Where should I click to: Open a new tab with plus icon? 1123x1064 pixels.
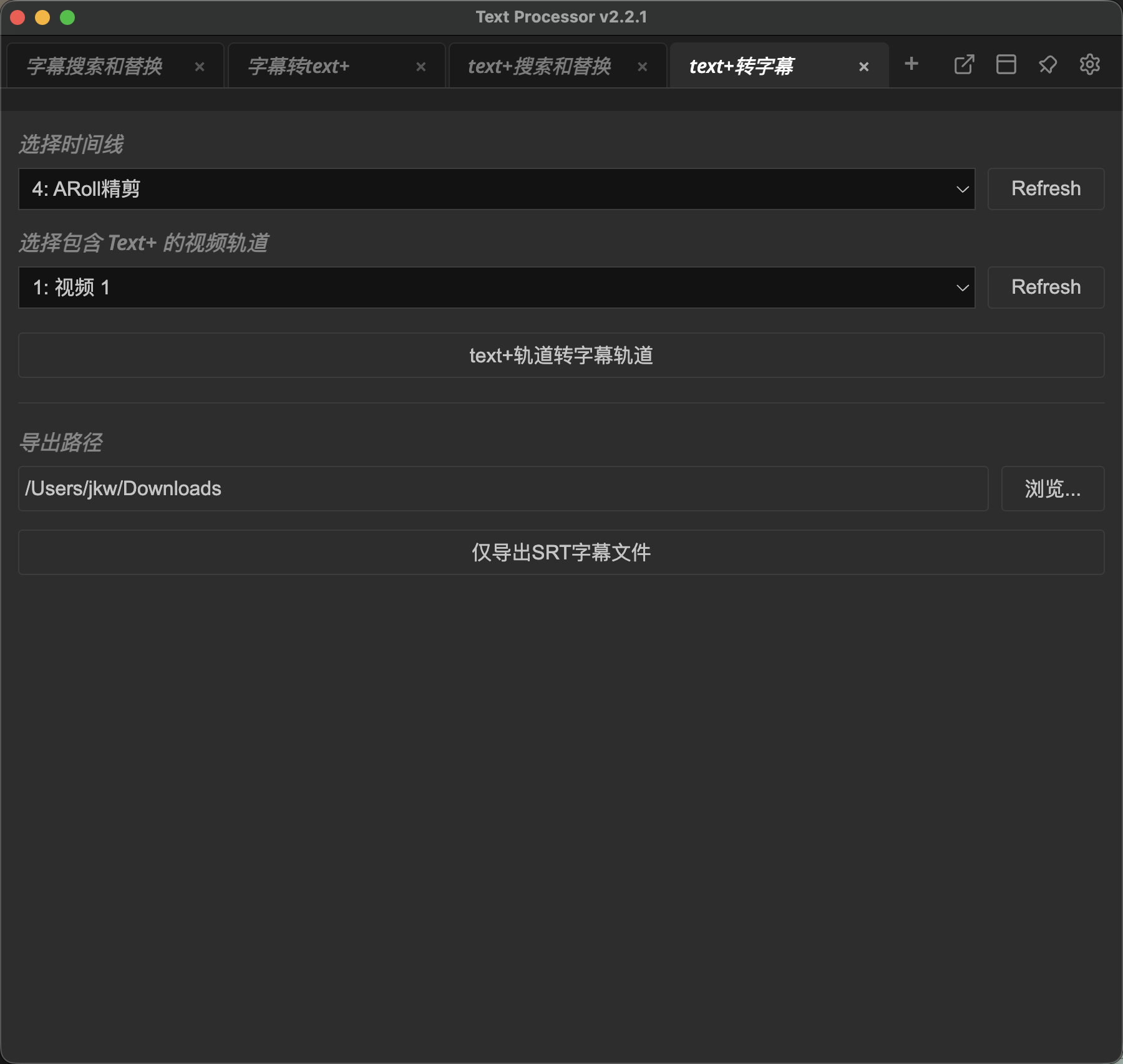pyautogui.click(x=912, y=64)
